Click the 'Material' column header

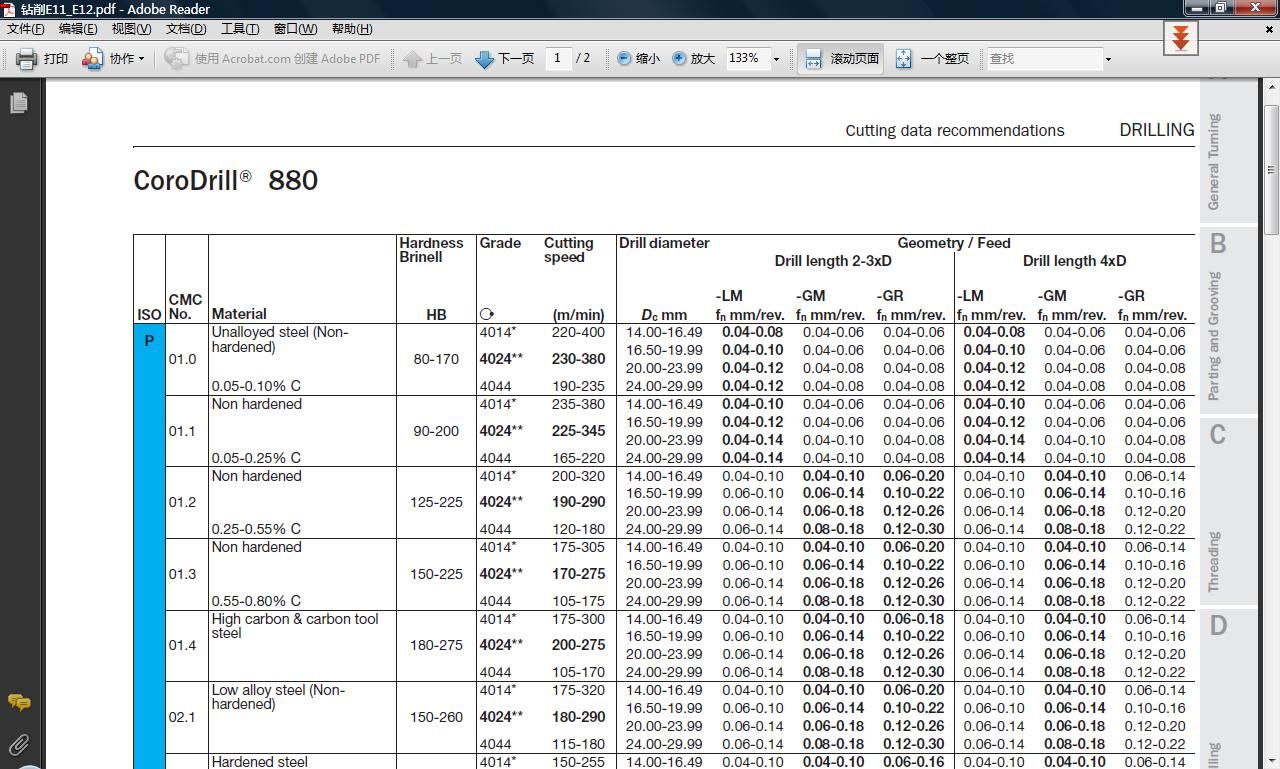[x=239, y=314]
